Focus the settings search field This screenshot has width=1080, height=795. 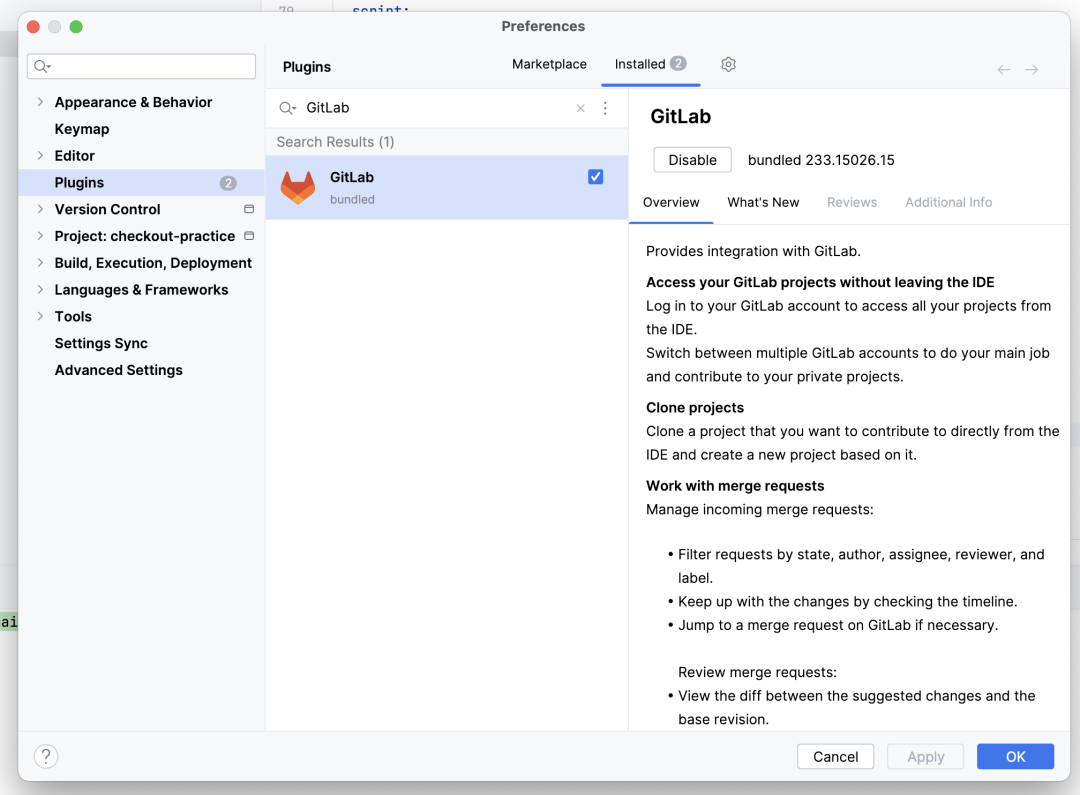pos(141,66)
